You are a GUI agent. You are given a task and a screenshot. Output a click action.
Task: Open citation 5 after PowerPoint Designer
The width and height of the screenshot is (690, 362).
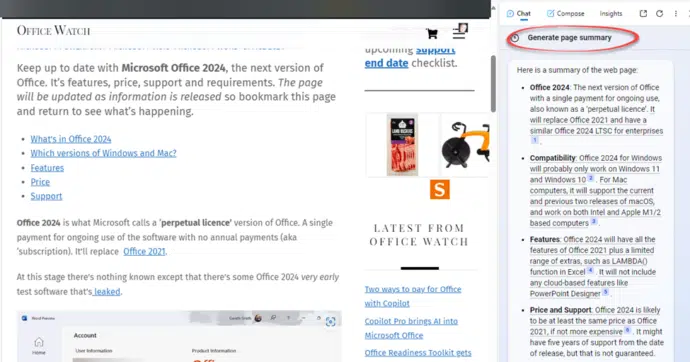606,292
